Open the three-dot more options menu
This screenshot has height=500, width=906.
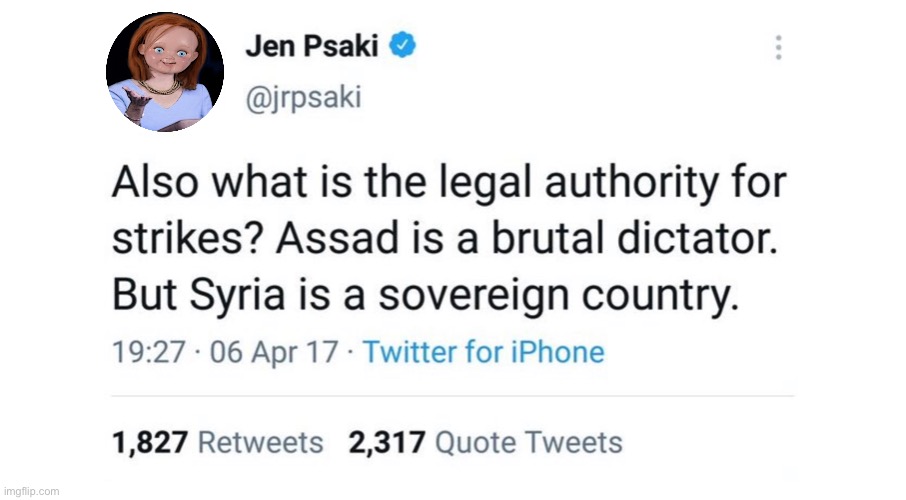click(x=779, y=47)
